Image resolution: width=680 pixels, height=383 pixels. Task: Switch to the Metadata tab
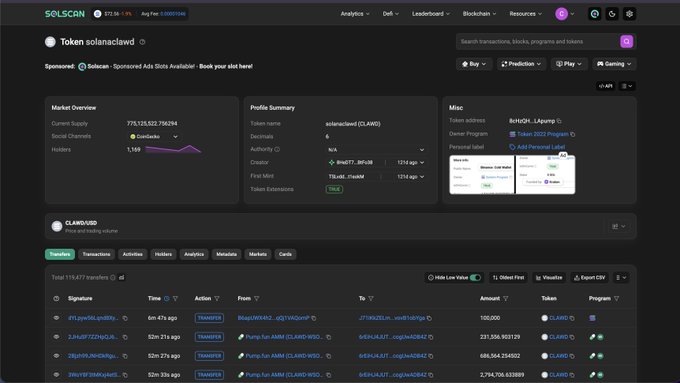tap(226, 254)
